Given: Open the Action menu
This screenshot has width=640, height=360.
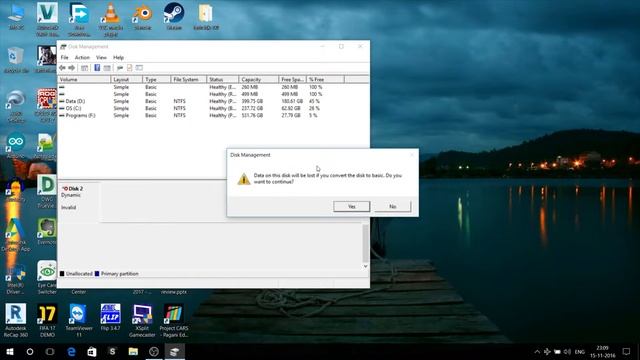Looking at the screenshot, I should point(82,58).
